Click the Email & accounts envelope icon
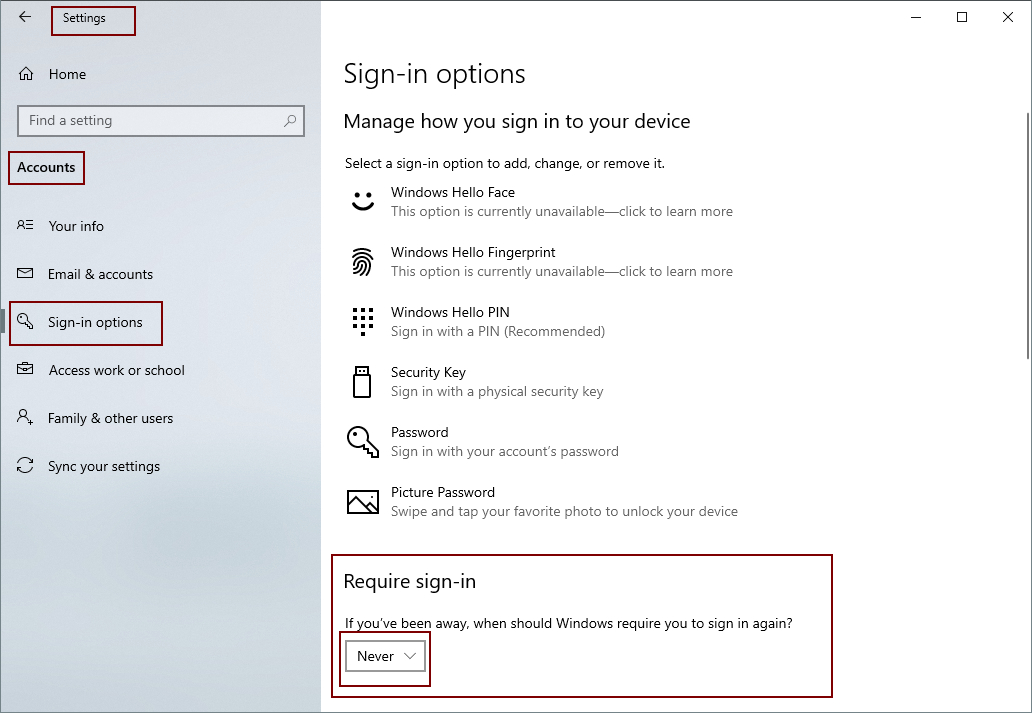 pos(25,273)
